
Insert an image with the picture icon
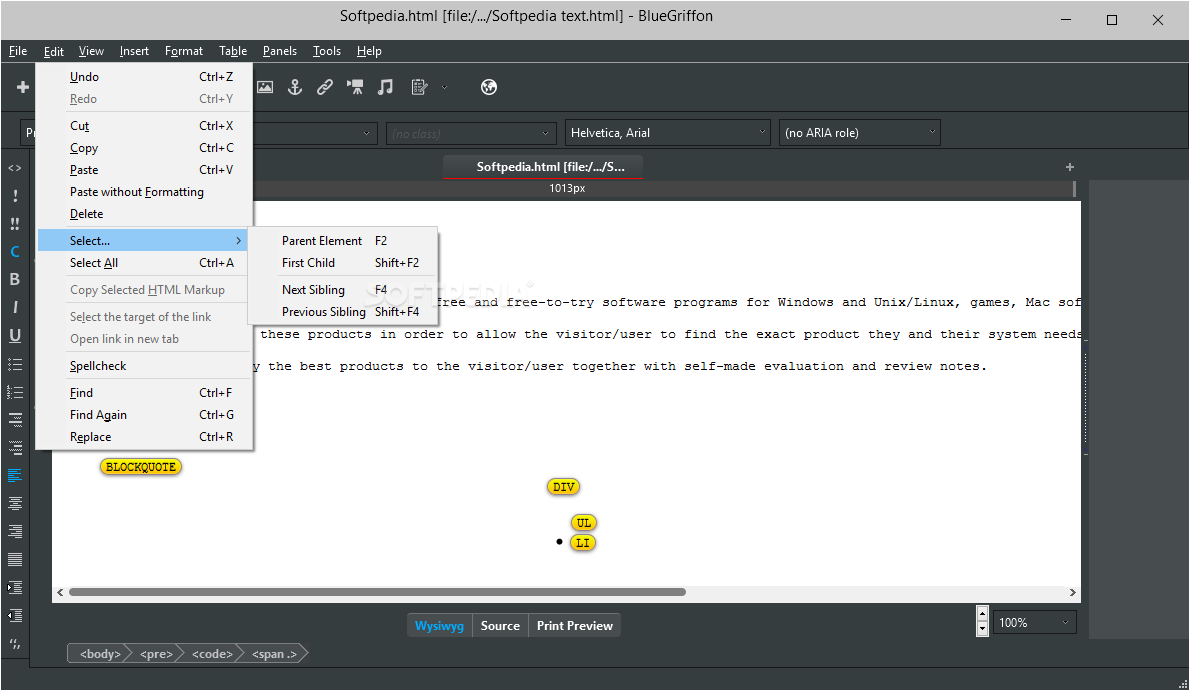[x=265, y=87]
